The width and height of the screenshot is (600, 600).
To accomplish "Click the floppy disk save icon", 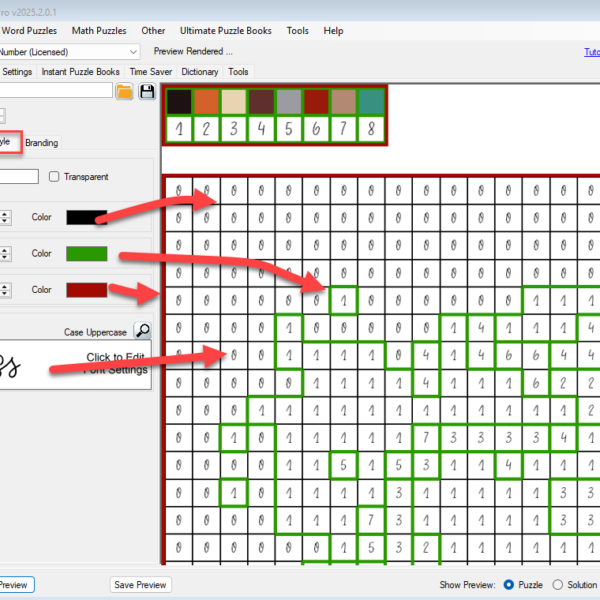I will (x=147, y=92).
